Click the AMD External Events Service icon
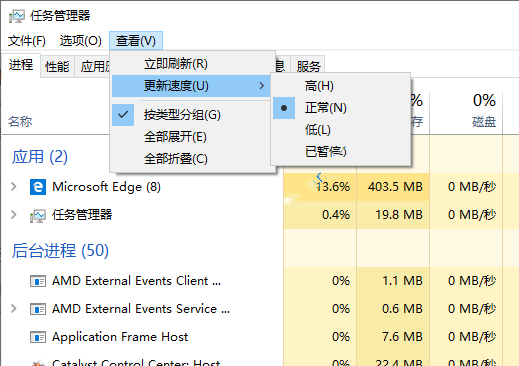The height and width of the screenshot is (366, 519). 38,309
